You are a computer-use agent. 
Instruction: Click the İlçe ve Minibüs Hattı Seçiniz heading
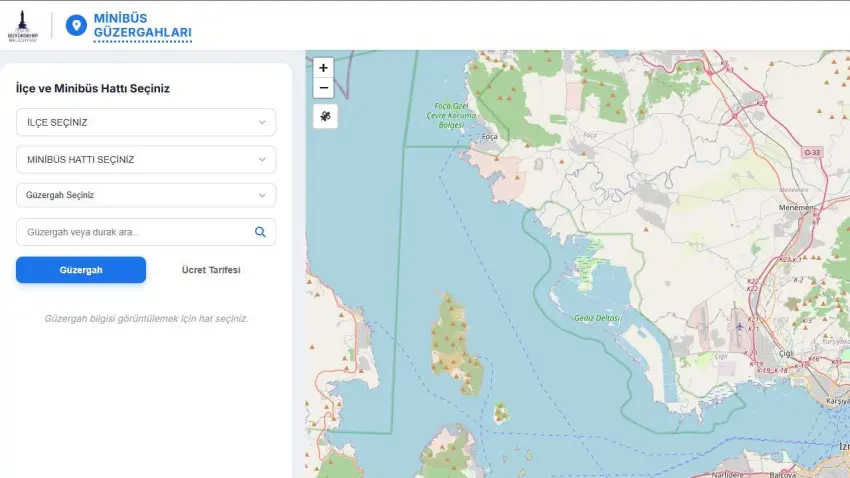point(93,88)
